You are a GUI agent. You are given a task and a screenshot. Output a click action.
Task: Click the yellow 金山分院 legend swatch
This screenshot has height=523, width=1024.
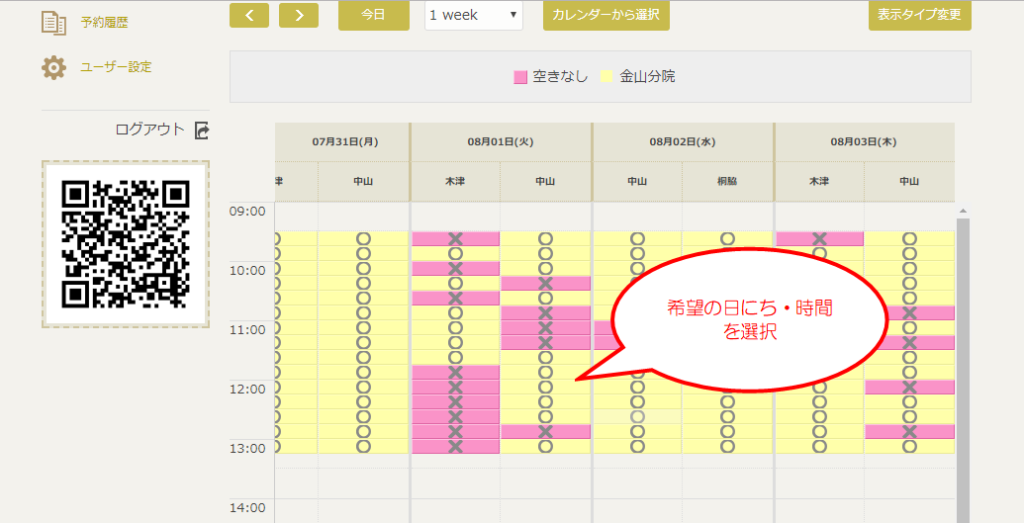click(x=606, y=76)
